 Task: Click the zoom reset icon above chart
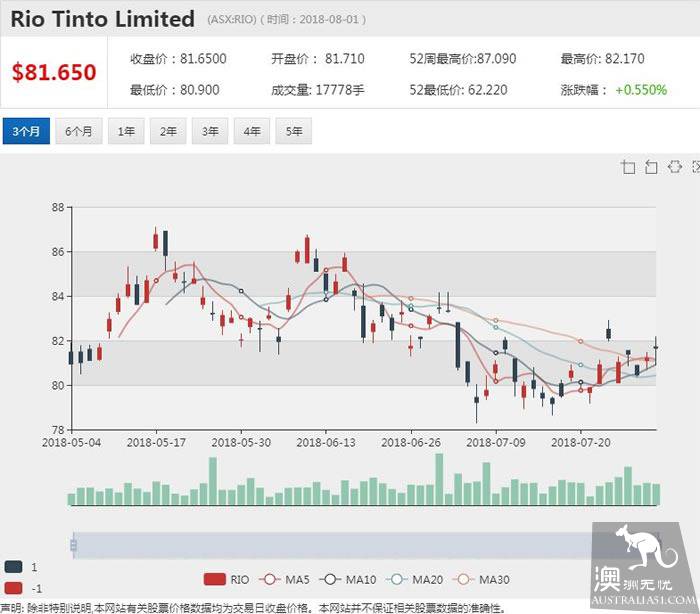651,167
